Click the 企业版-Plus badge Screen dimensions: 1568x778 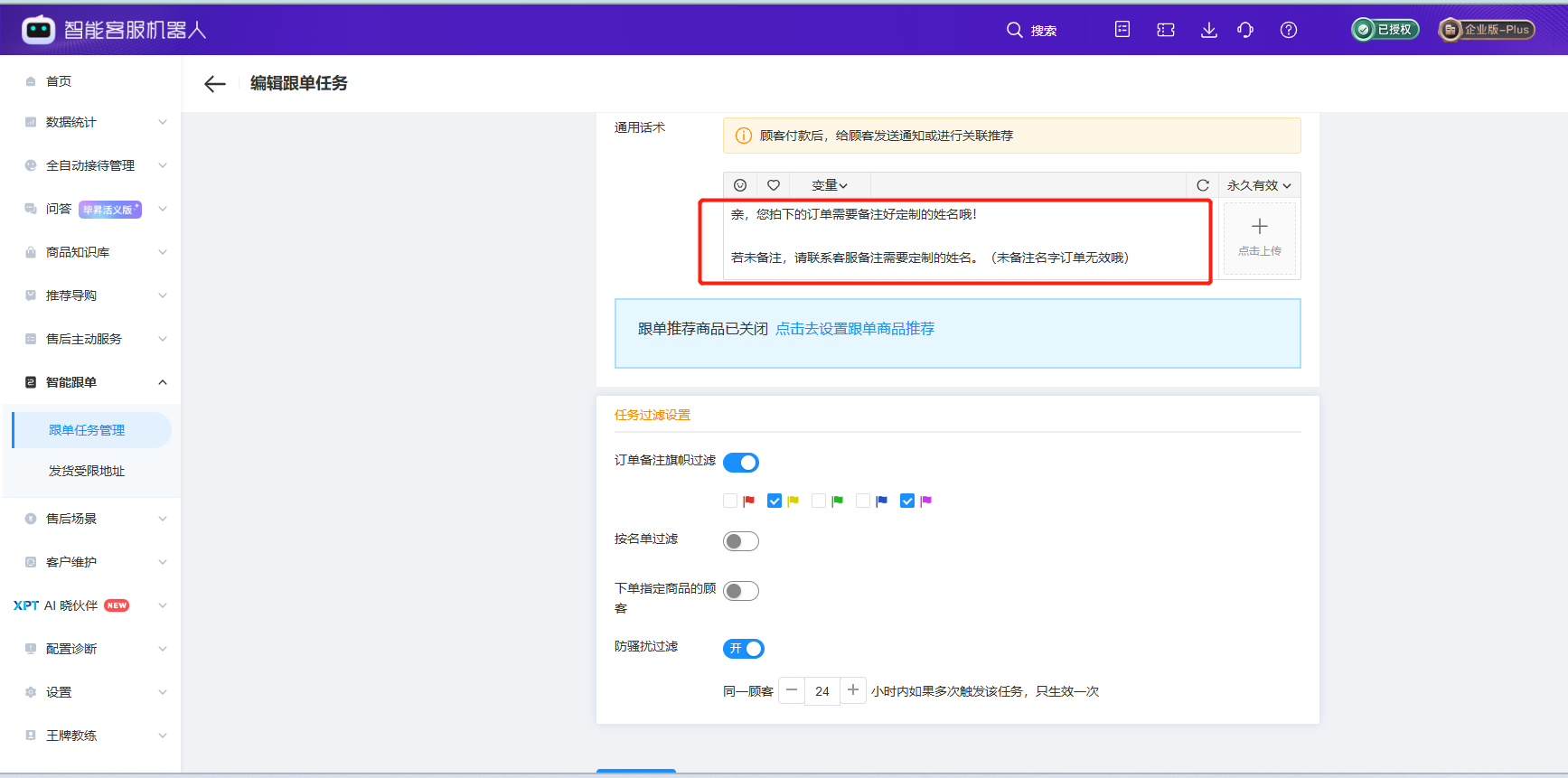[1487, 30]
